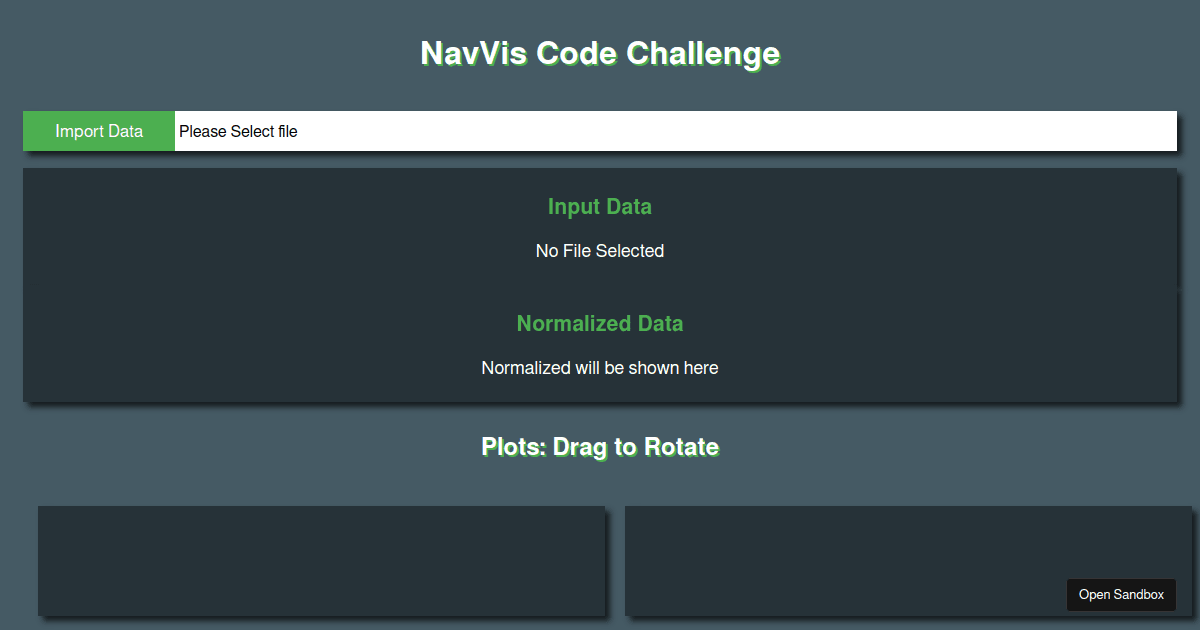Click the word Challenge in the title

(x=703, y=53)
